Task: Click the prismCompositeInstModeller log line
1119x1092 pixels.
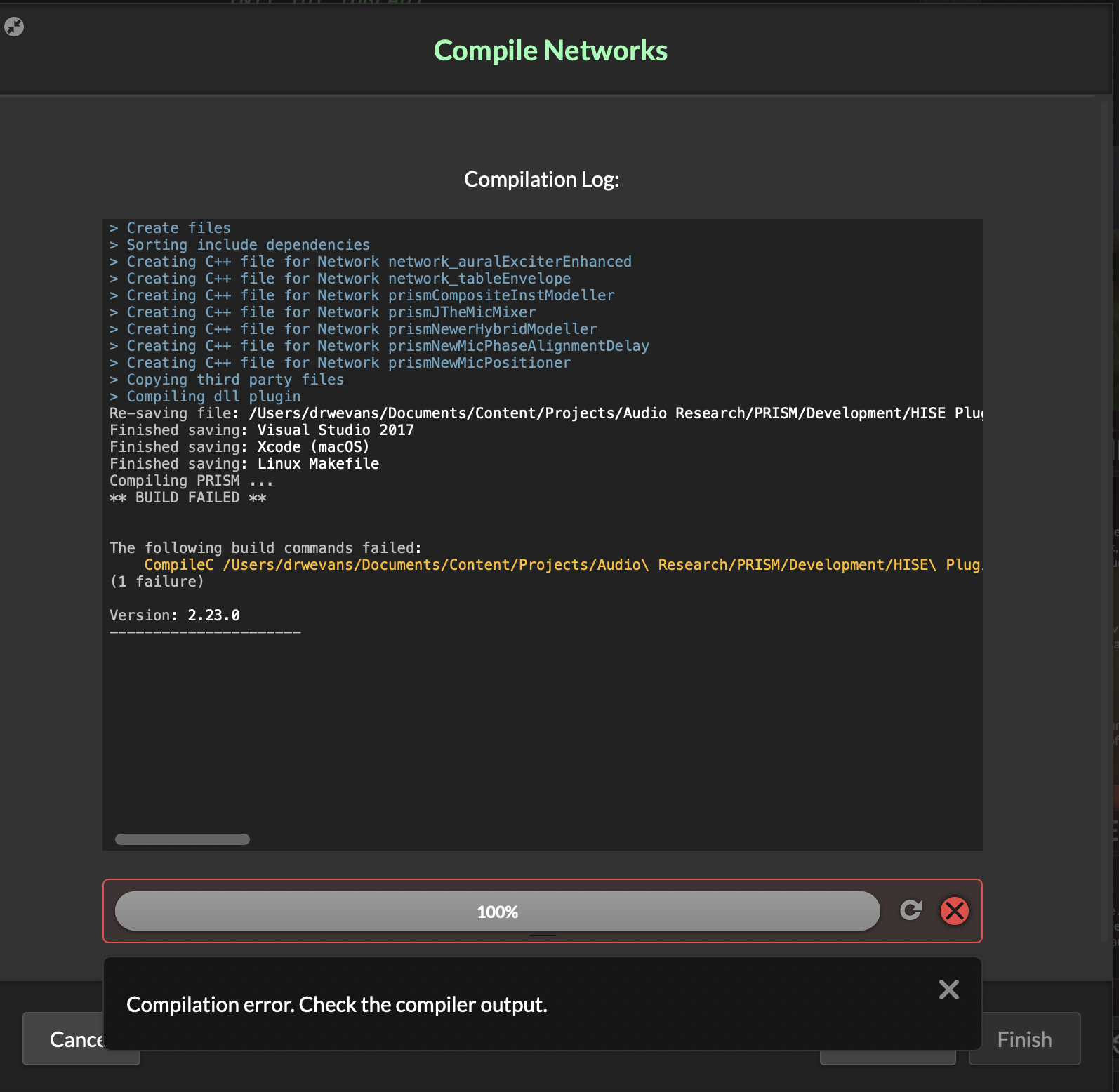Action: (362, 295)
